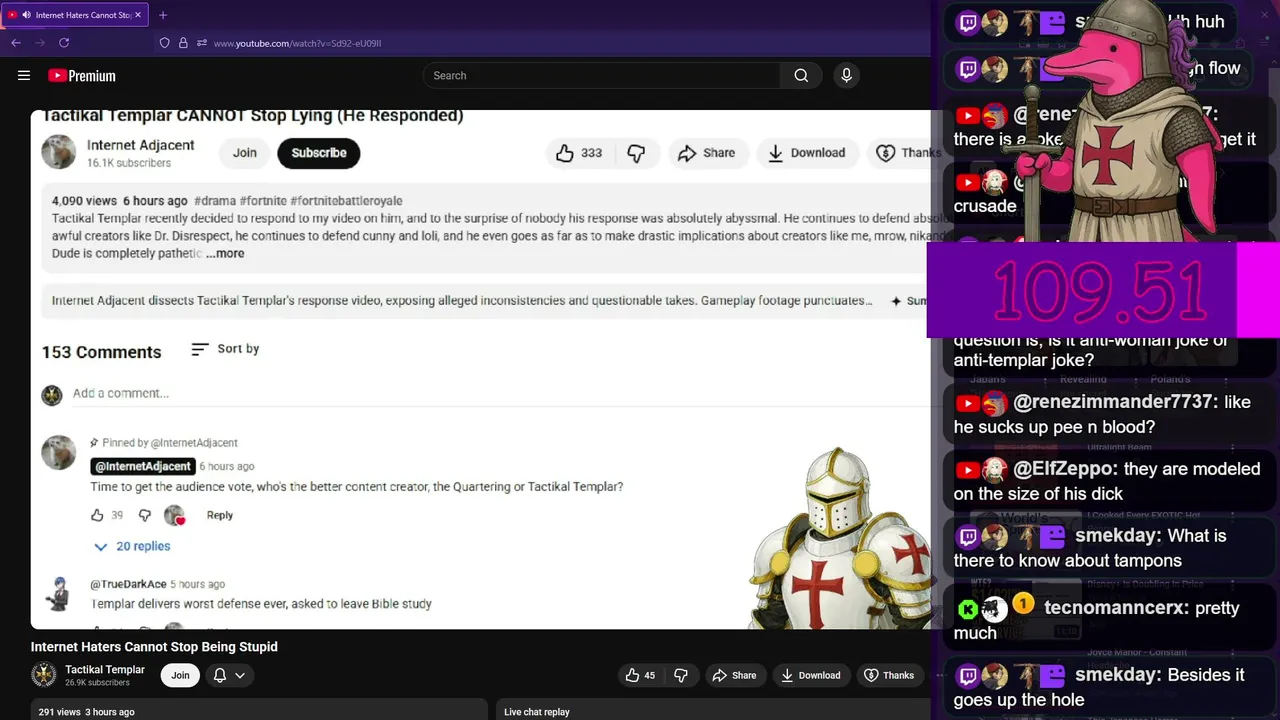Open the Tactikal Templar channel name

(x=105, y=670)
